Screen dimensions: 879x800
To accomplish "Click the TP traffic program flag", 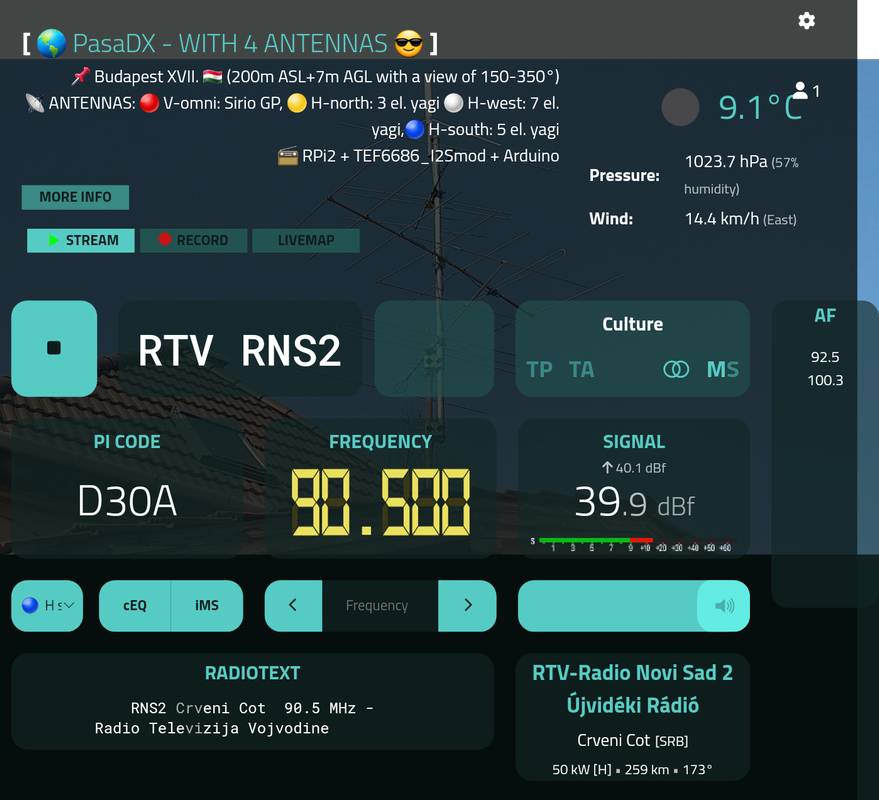I will pos(539,369).
